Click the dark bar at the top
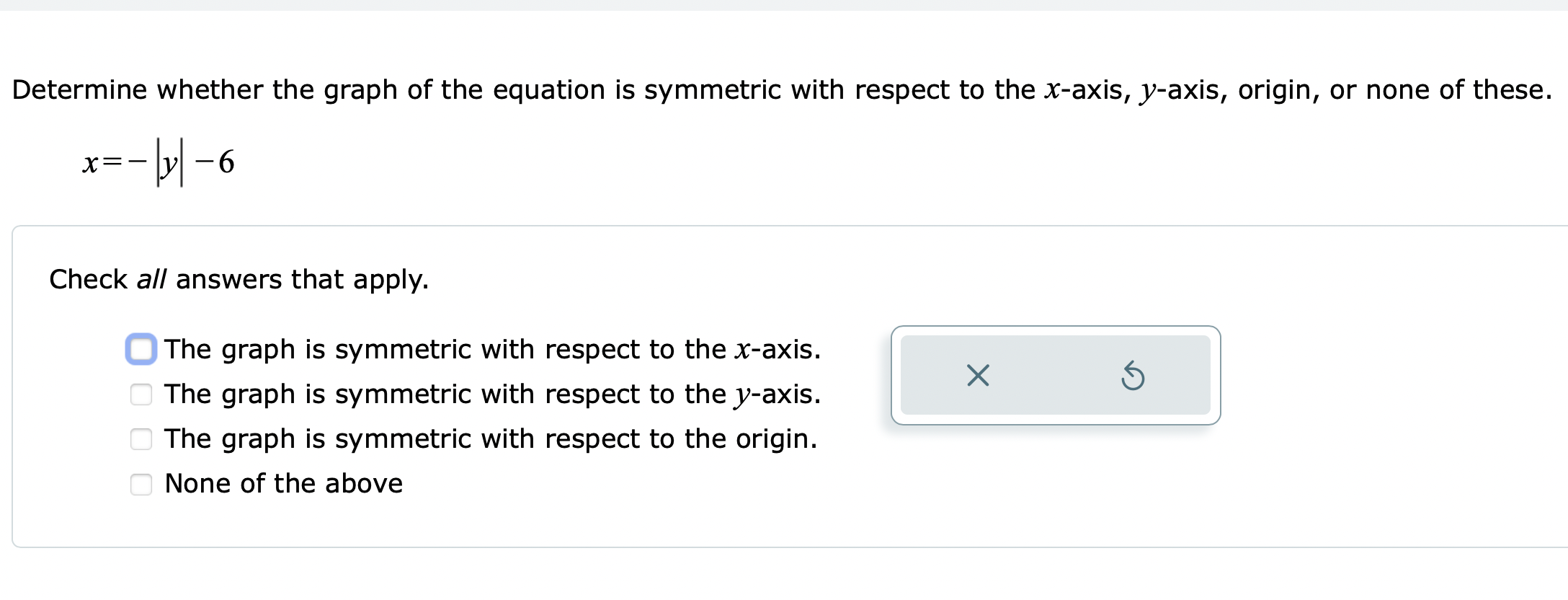This screenshot has height=600, width=1568. (x=784, y=5)
